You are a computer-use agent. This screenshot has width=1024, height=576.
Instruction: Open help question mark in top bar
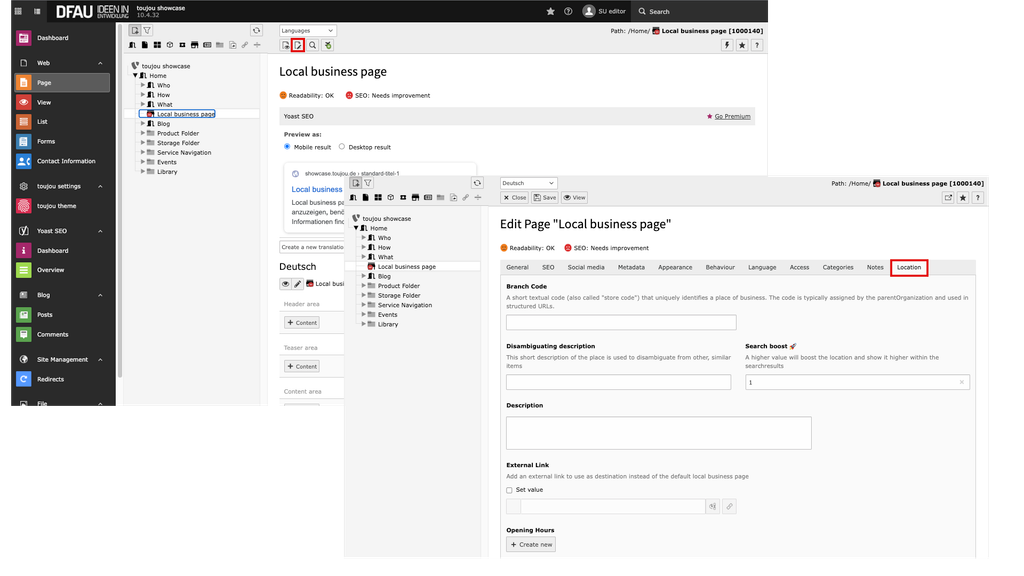click(x=568, y=11)
